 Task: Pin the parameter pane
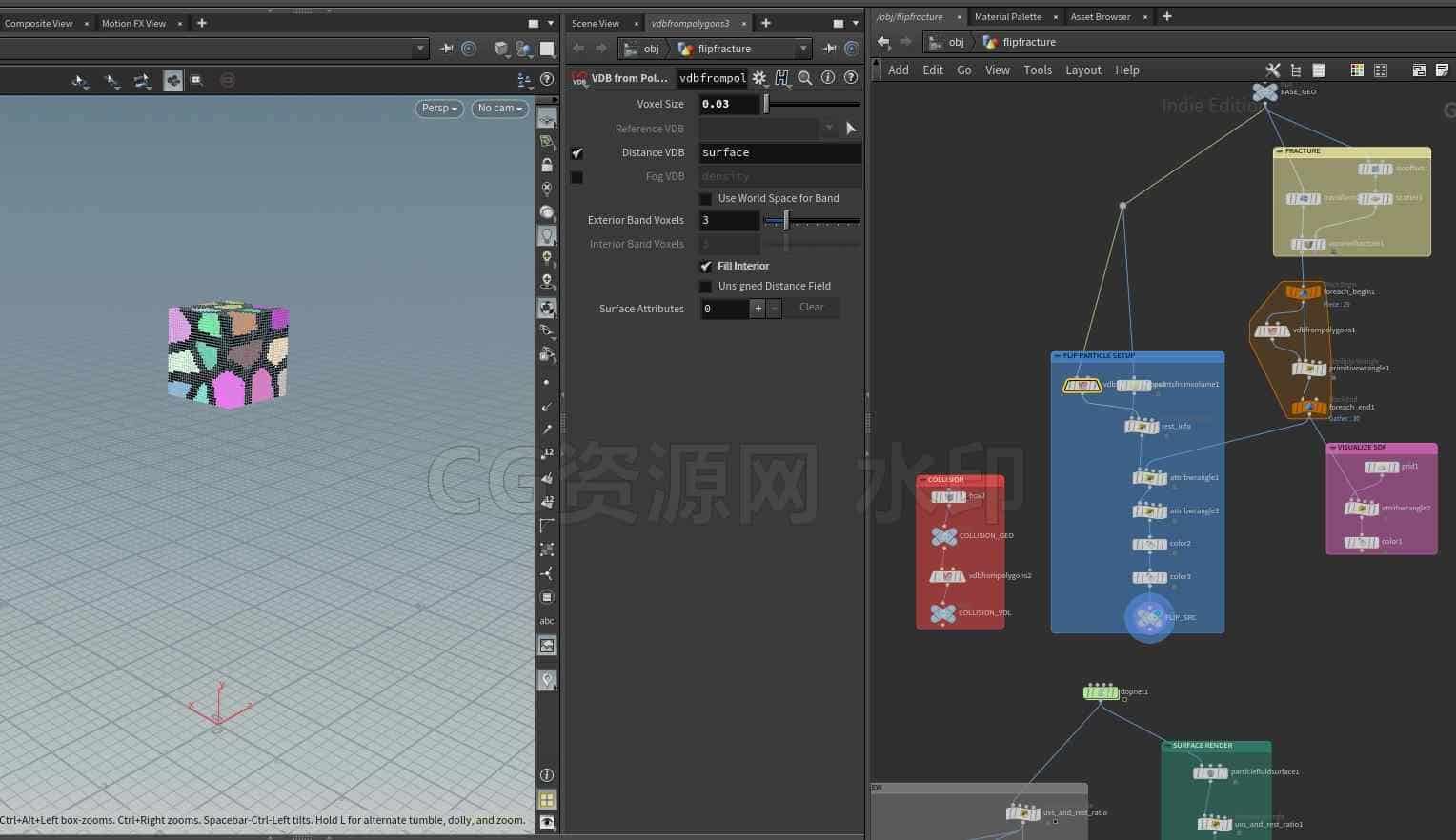829,49
